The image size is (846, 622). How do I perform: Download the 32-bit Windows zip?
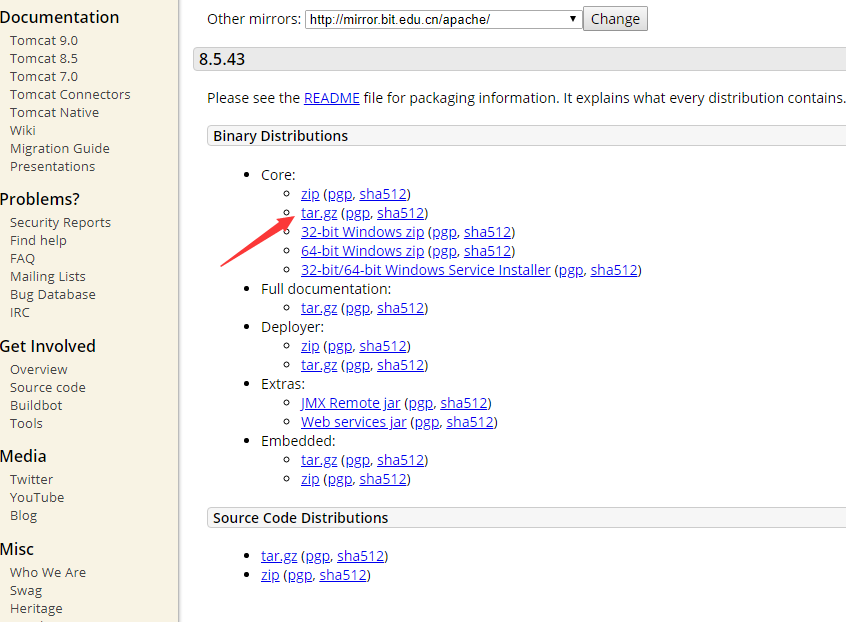click(x=363, y=232)
